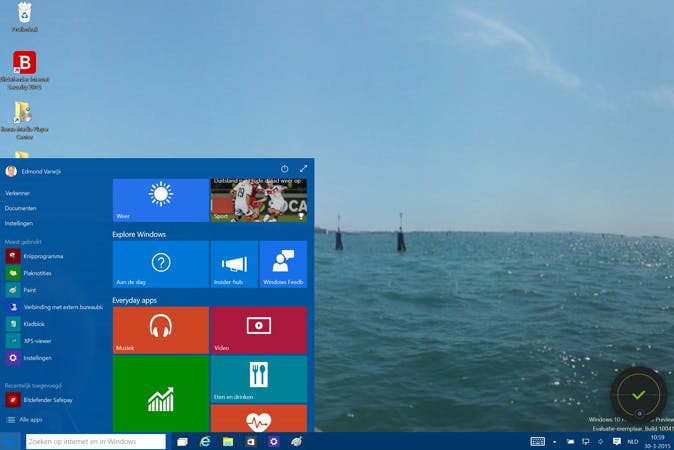Open the Insider-hub megaphone tile
The width and height of the screenshot is (674, 450).
coord(234,264)
